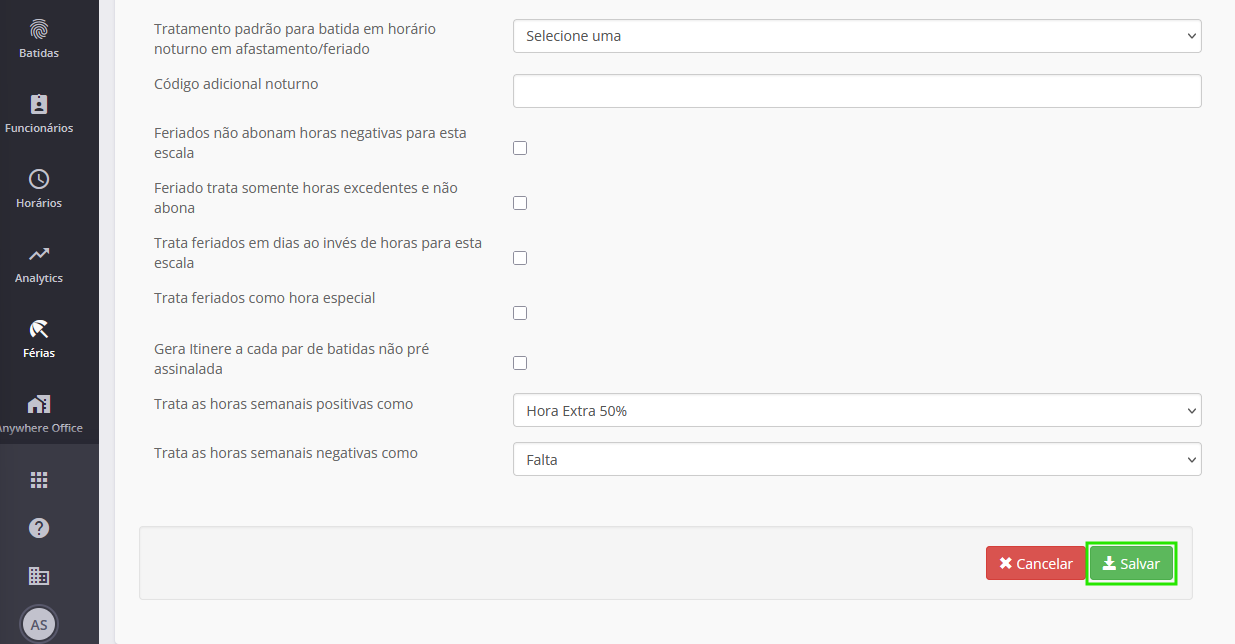This screenshot has width=1235, height=644.
Task: Click 'Código adicional noturno' label text
Action: pyautogui.click(x=236, y=84)
